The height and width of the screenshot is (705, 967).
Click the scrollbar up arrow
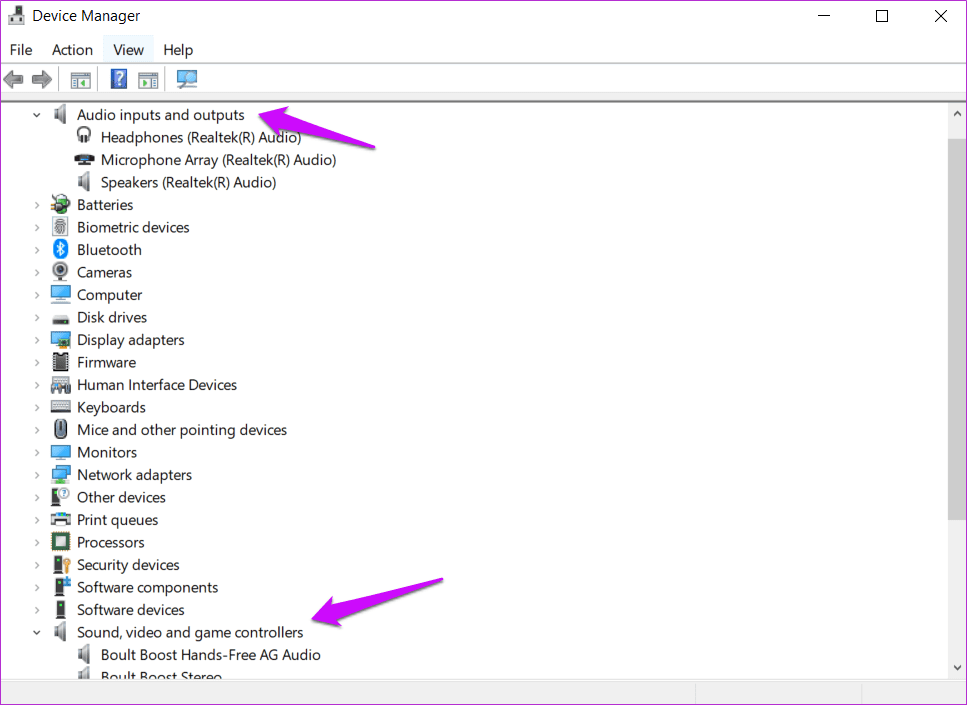957,113
